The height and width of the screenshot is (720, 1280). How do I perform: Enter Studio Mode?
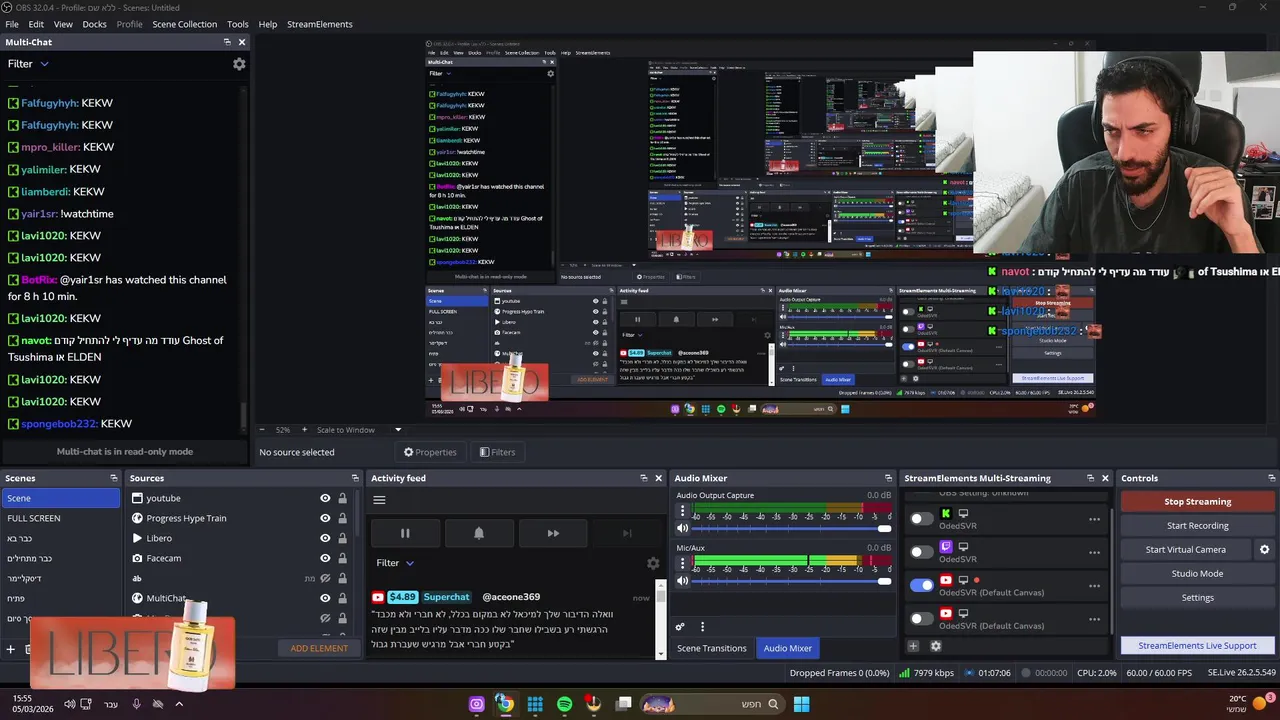(x=1198, y=574)
